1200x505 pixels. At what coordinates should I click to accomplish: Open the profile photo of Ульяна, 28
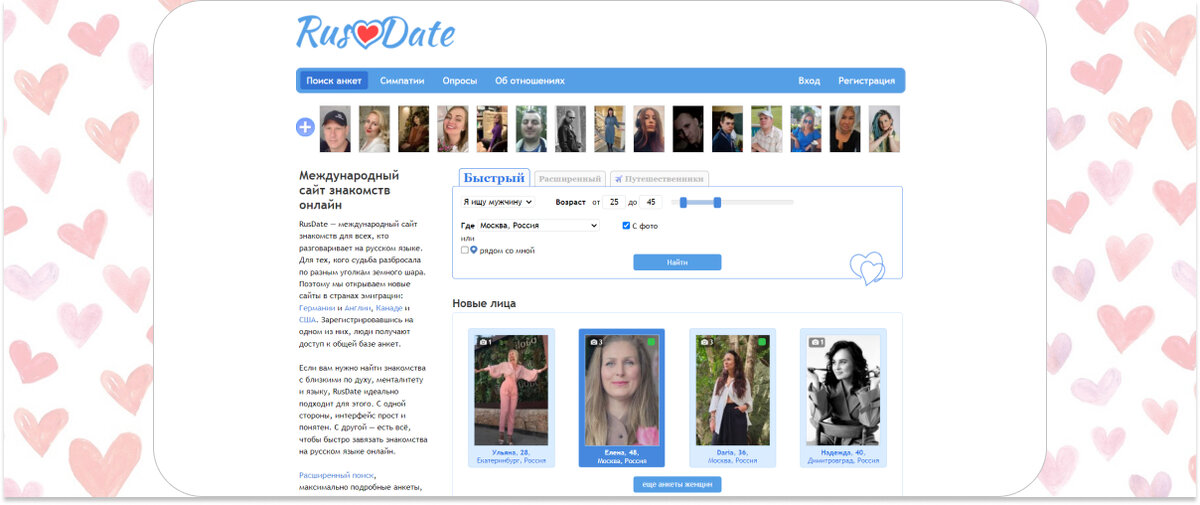click(x=511, y=390)
